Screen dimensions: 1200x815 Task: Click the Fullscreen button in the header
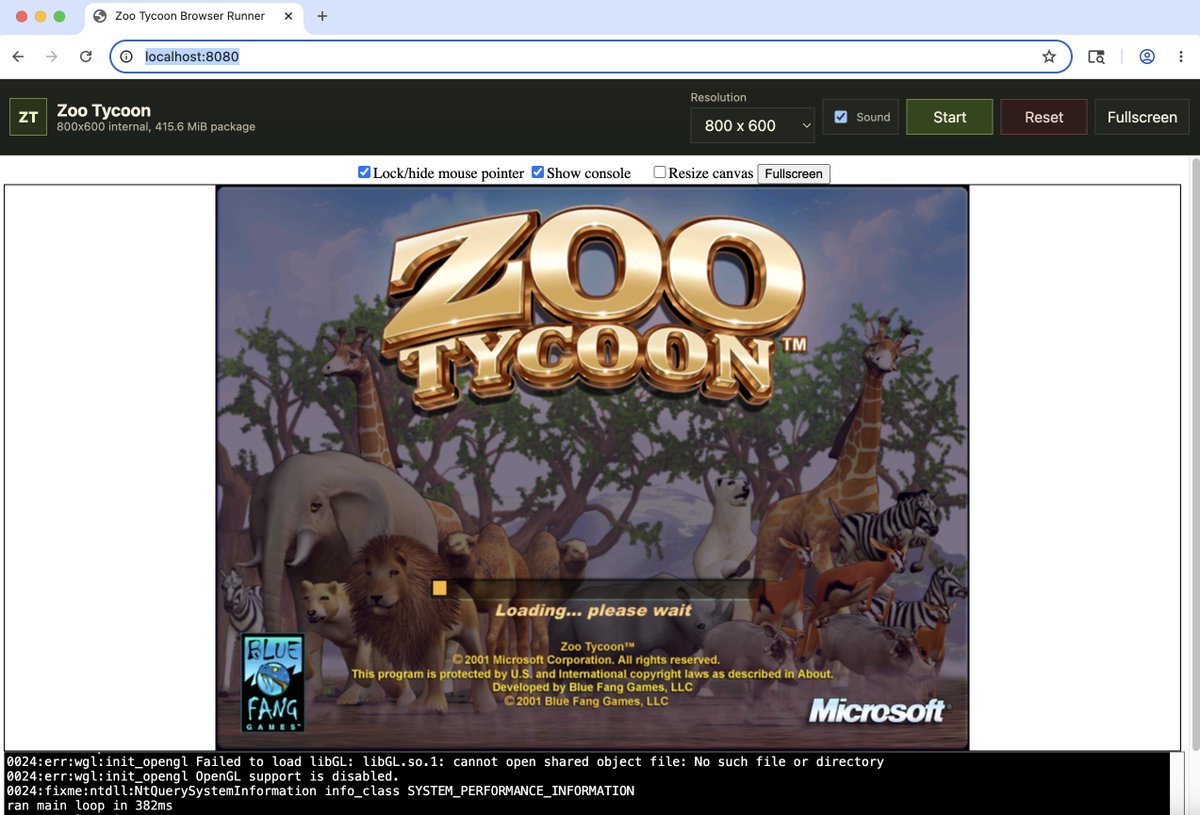[x=1142, y=117]
